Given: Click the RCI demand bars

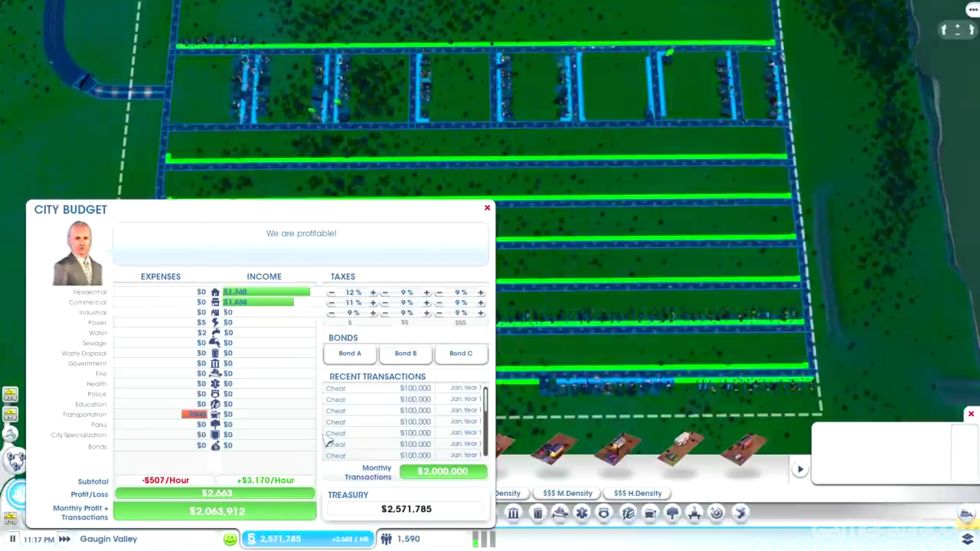Looking at the screenshot, I should 484,539.
